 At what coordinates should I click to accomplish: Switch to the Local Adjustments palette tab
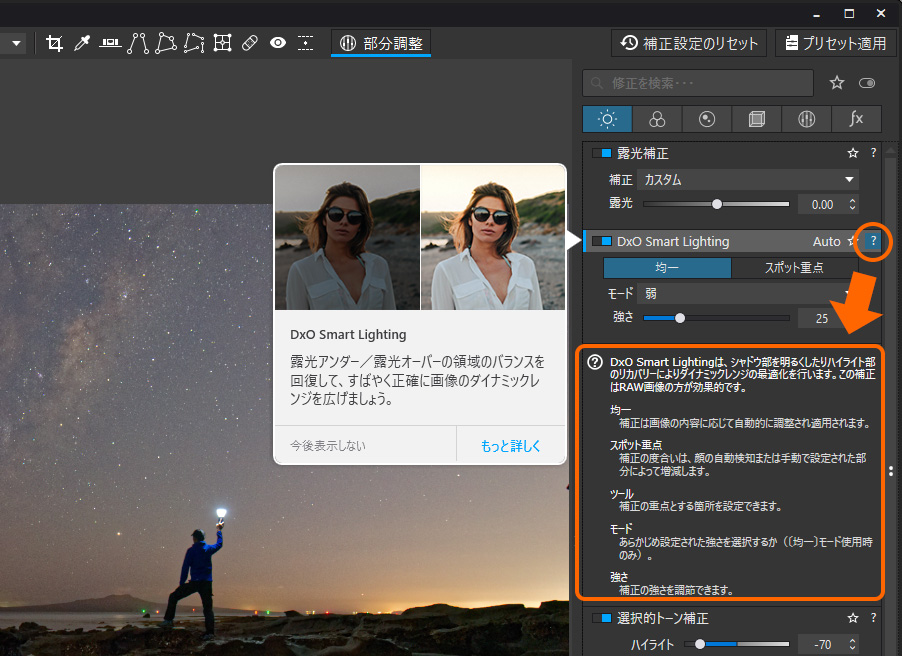[x=807, y=119]
